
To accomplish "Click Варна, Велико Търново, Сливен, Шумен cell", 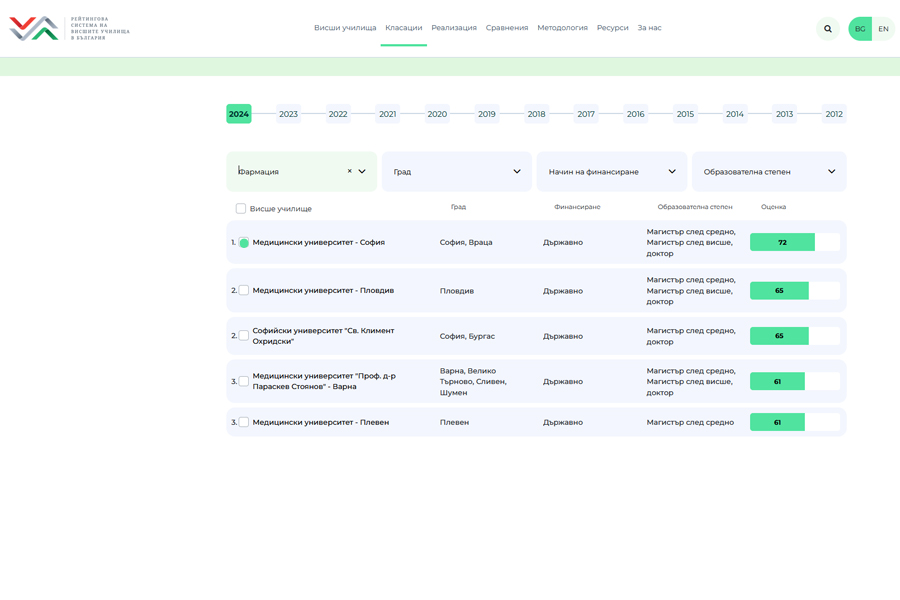I will [474, 381].
